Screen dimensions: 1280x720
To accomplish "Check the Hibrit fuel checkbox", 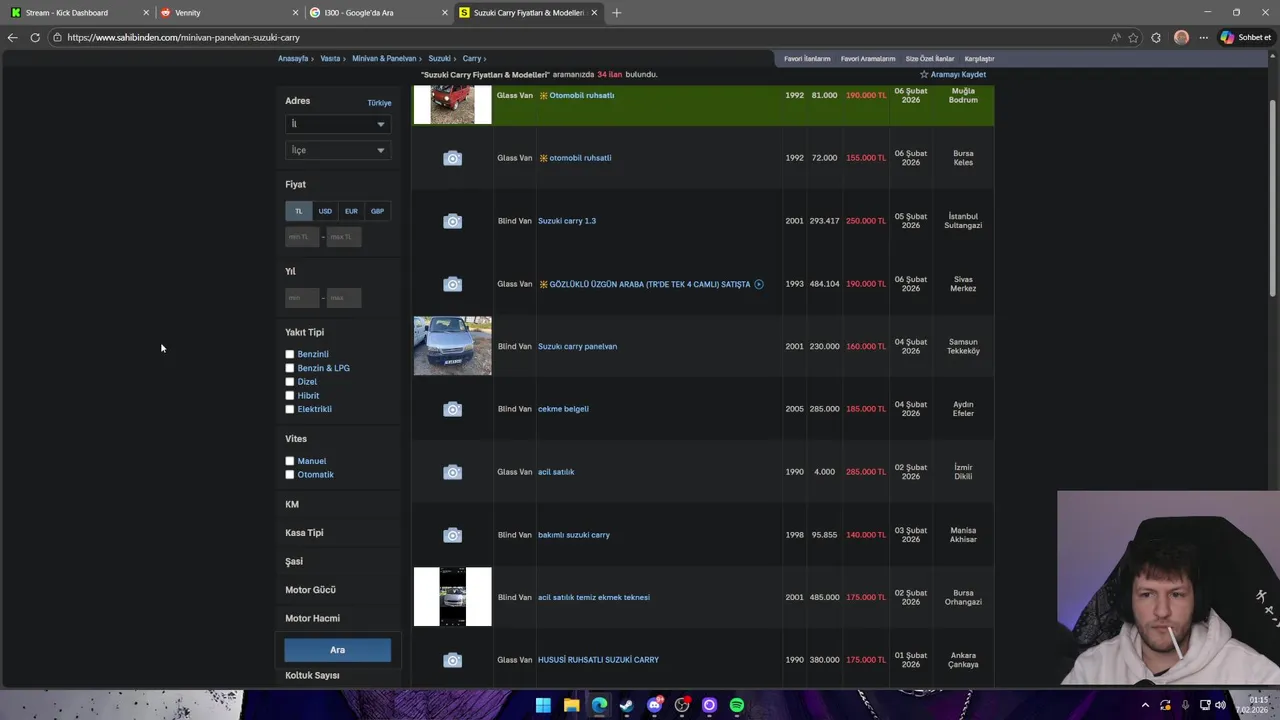I will 290,396.
